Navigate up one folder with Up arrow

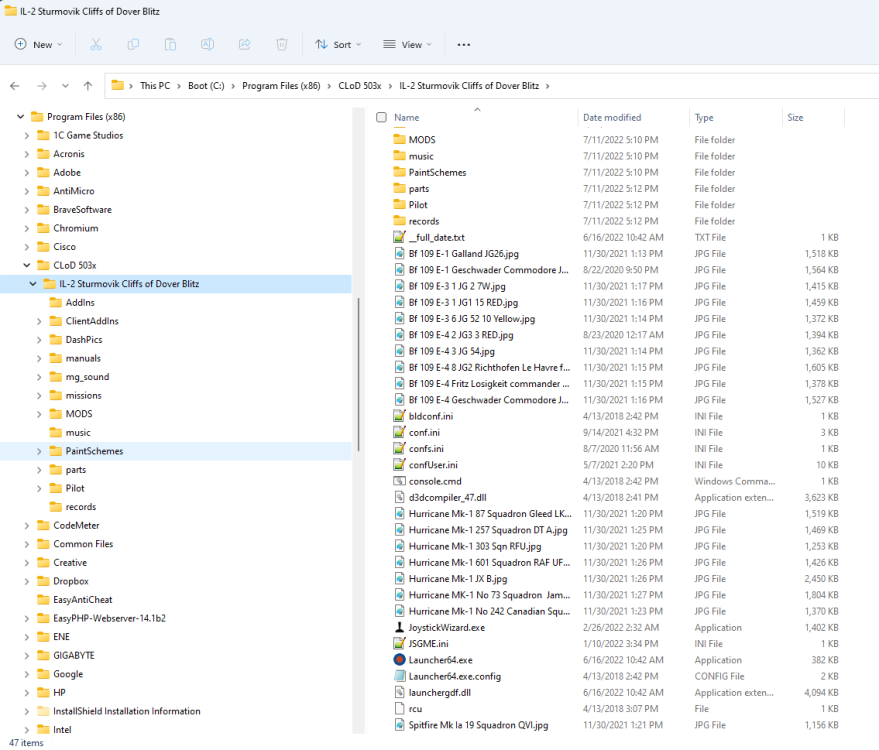pyautogui.click(x=88, y=86)
